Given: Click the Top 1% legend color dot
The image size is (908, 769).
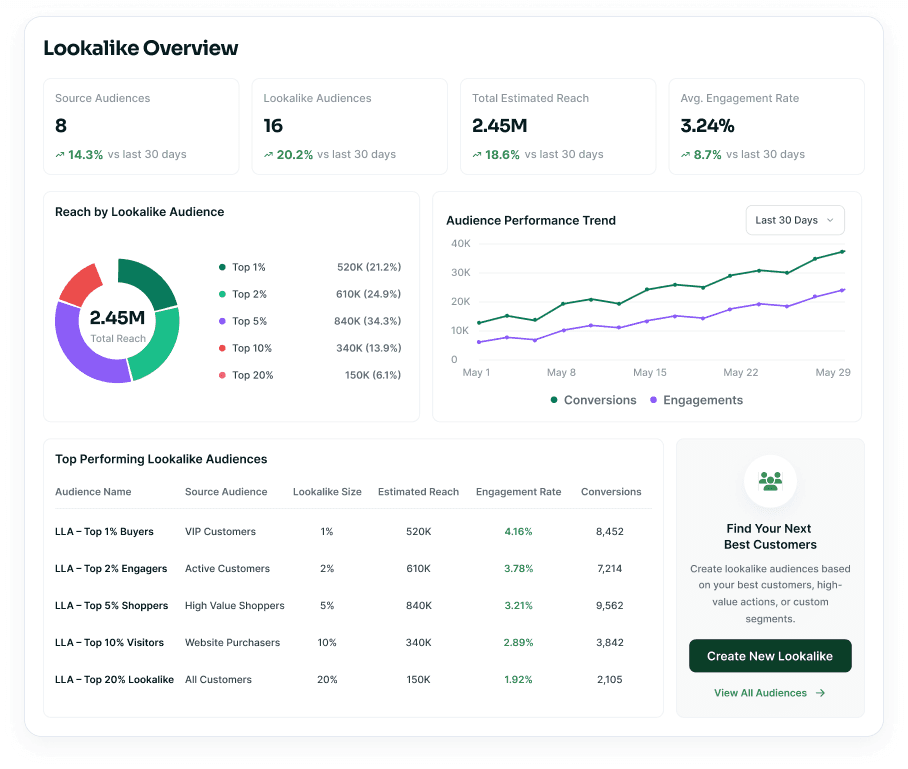Looking at the screenshot, I should [222, 267].
